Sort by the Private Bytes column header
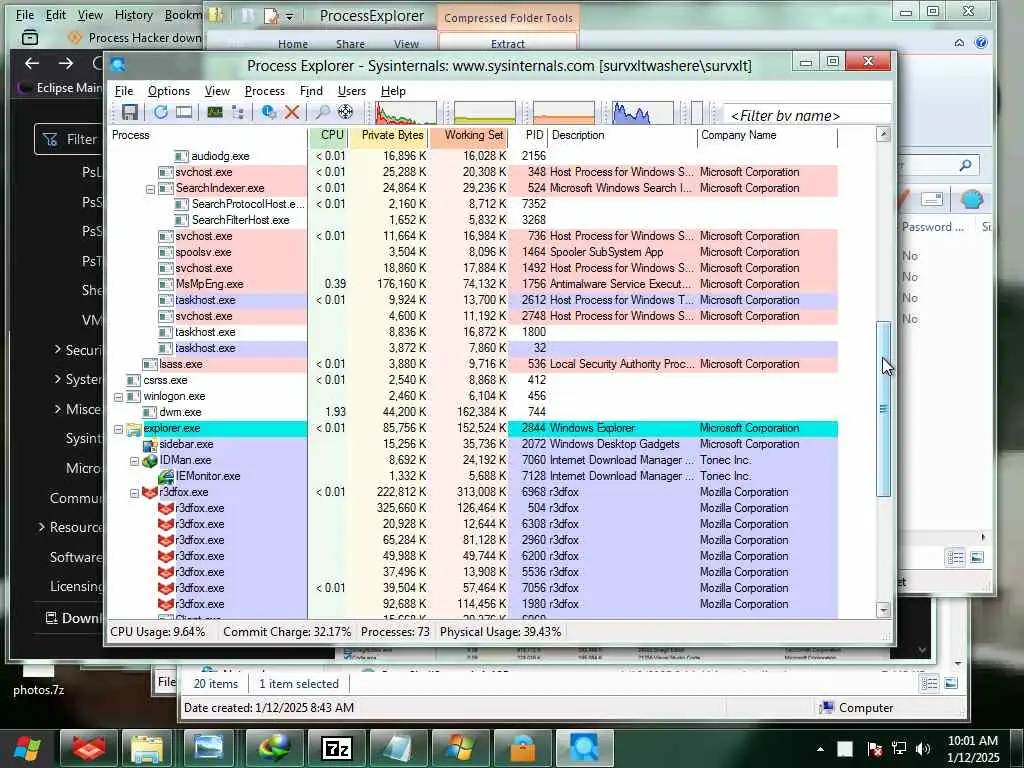The image size is (1024, 768). (388, 136)
